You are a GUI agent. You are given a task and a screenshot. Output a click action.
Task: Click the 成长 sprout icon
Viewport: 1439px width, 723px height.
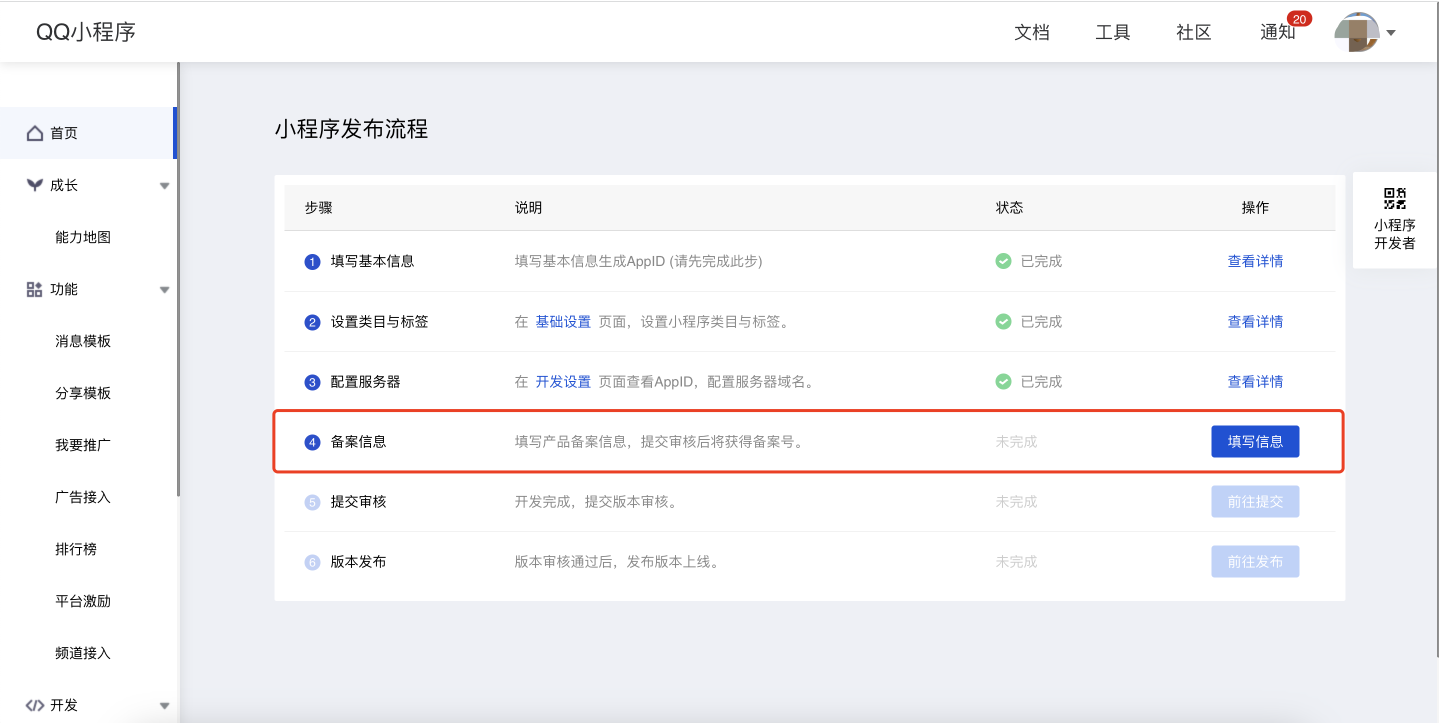click(35, 185)
